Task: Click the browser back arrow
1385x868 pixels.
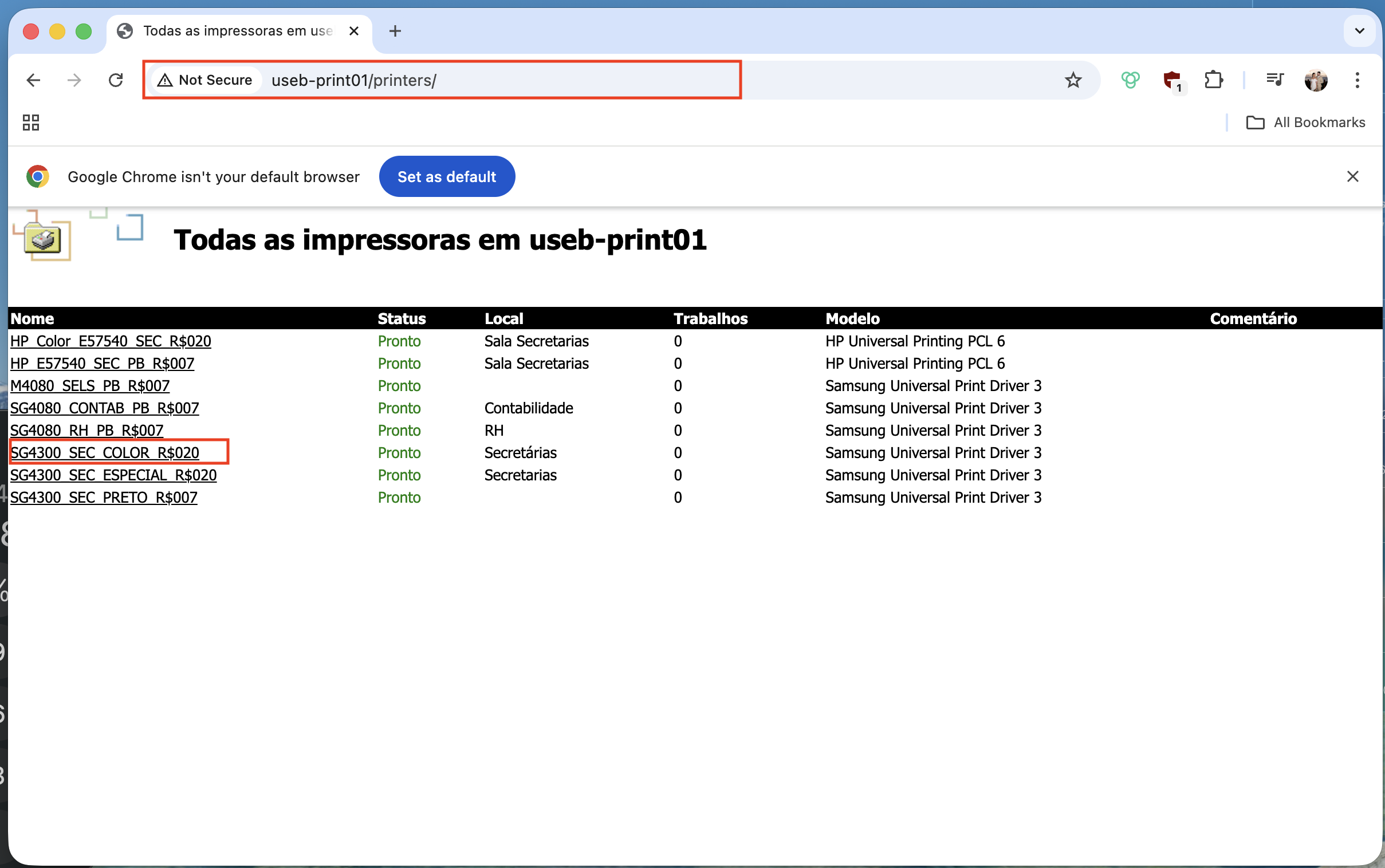Action: coord(33,80)
